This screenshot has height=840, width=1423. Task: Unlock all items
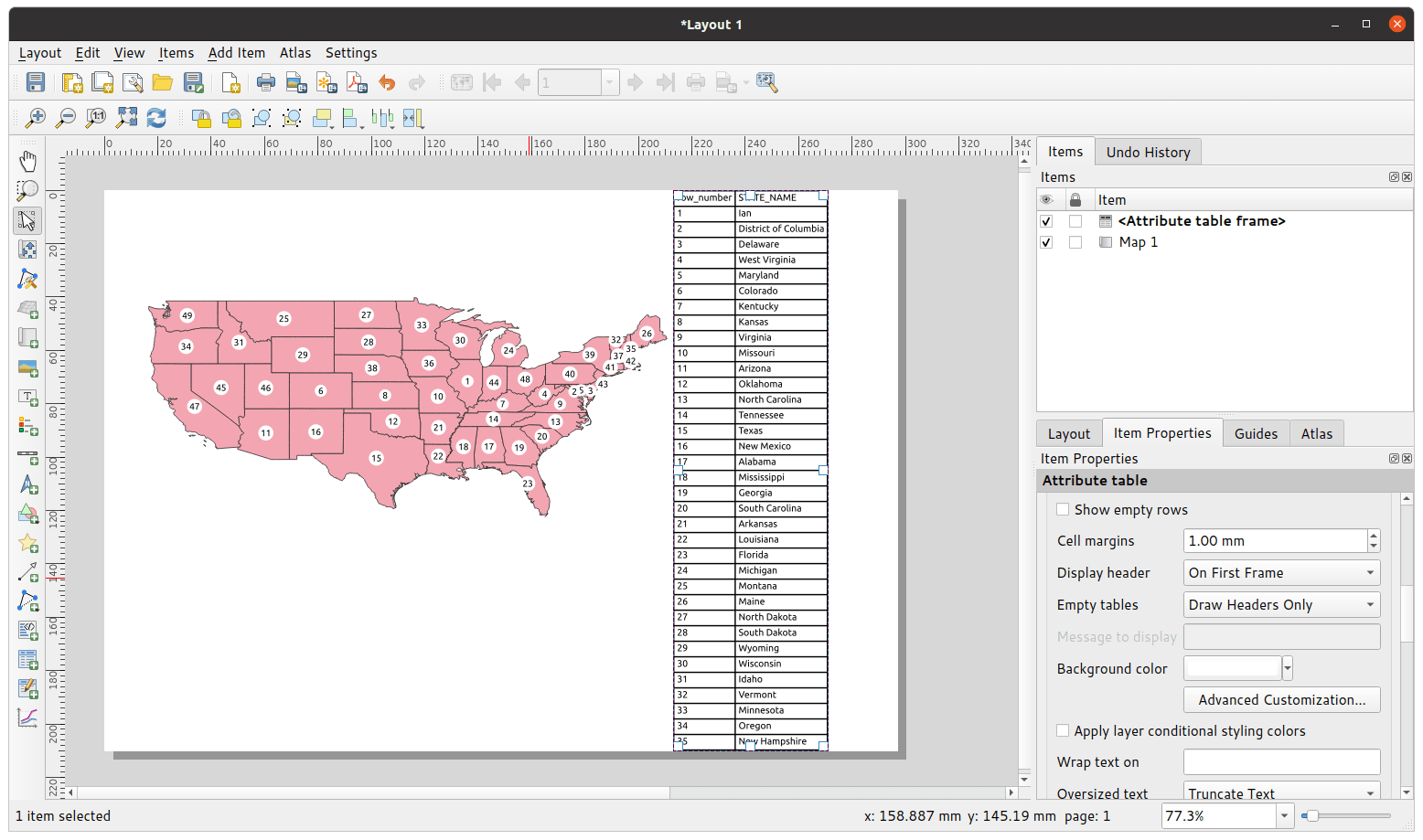click(231, 118)
